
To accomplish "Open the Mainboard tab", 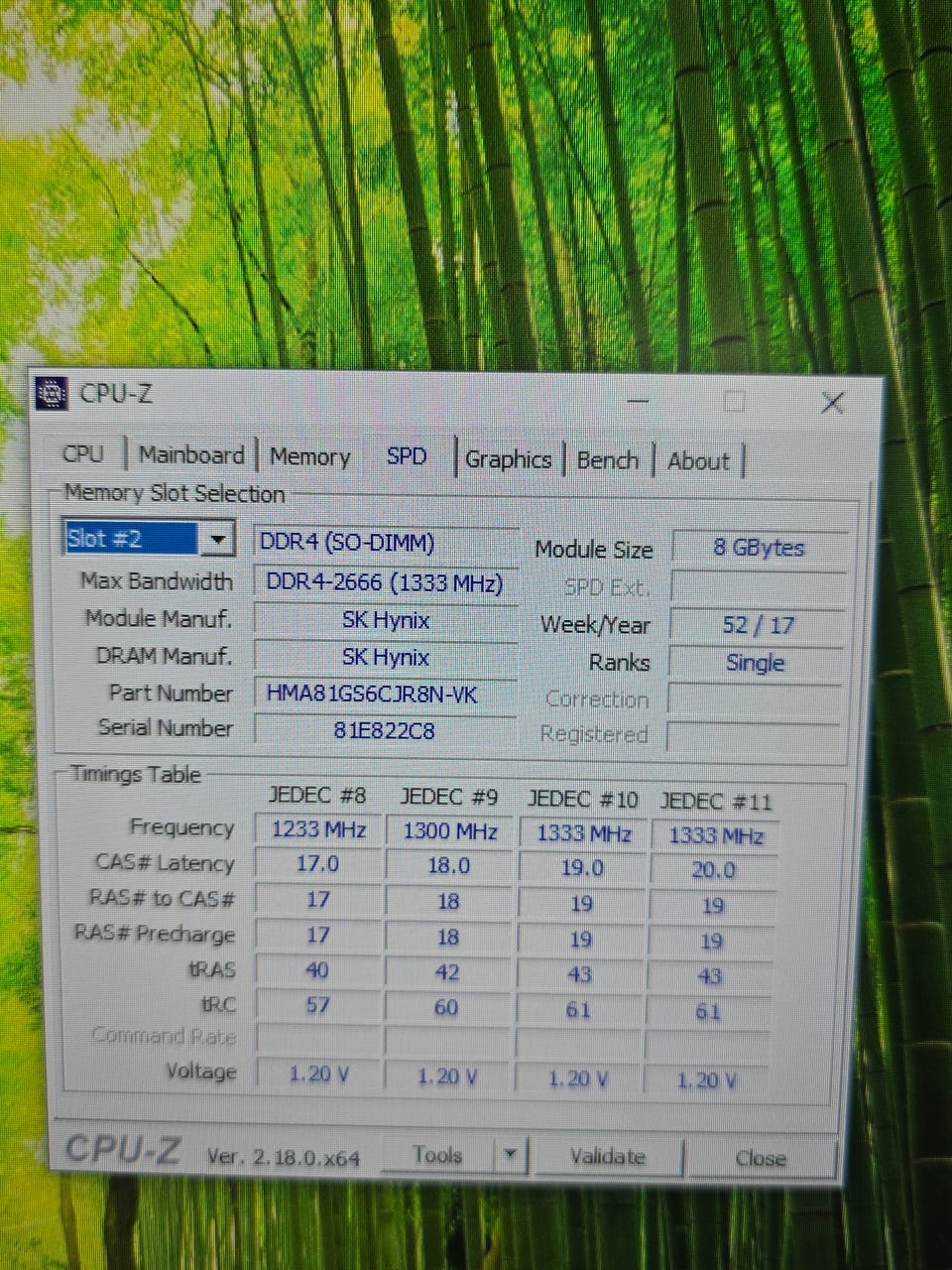I will [191, 454].
